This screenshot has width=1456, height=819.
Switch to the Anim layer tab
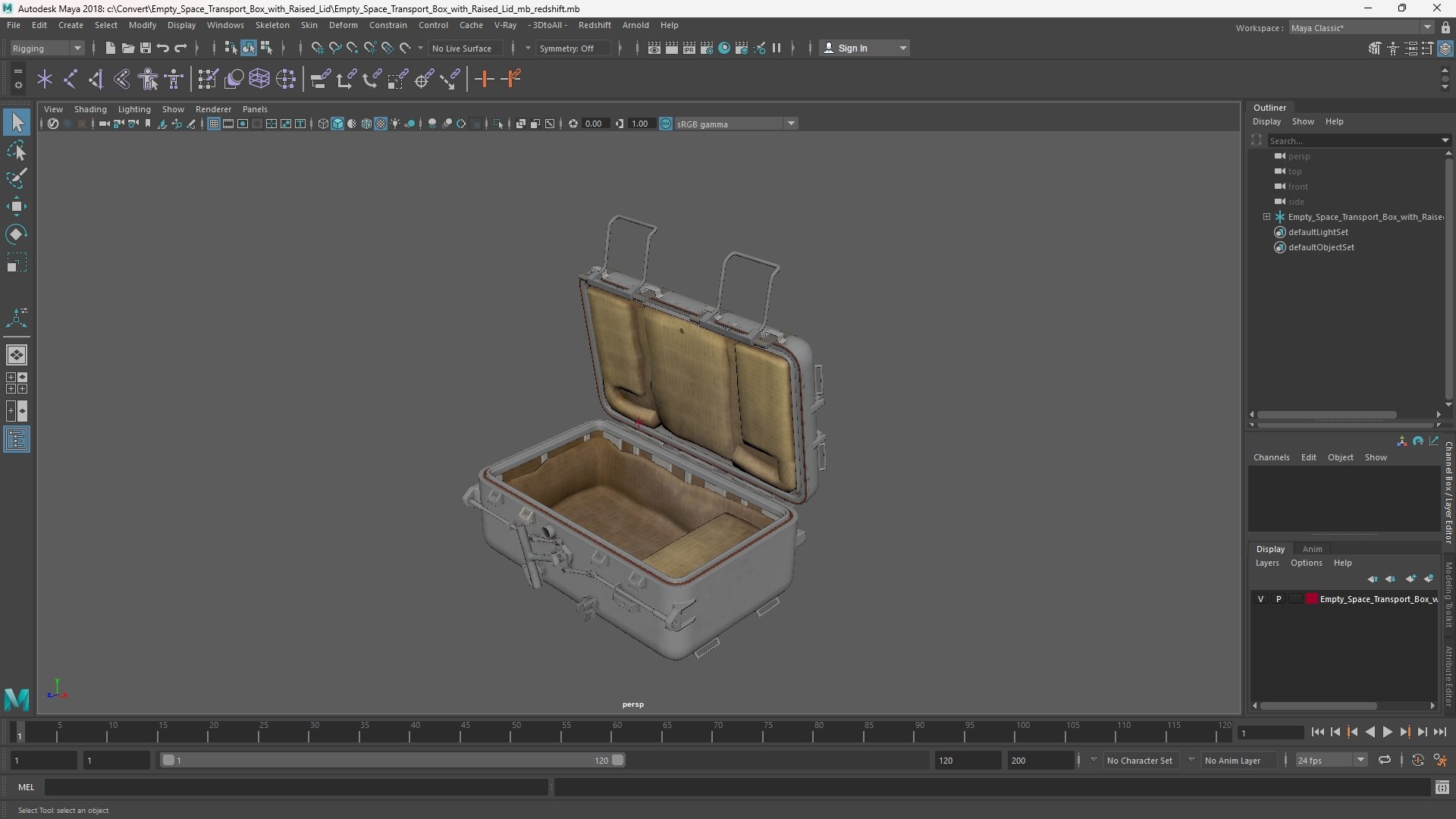pos(1312,549)
